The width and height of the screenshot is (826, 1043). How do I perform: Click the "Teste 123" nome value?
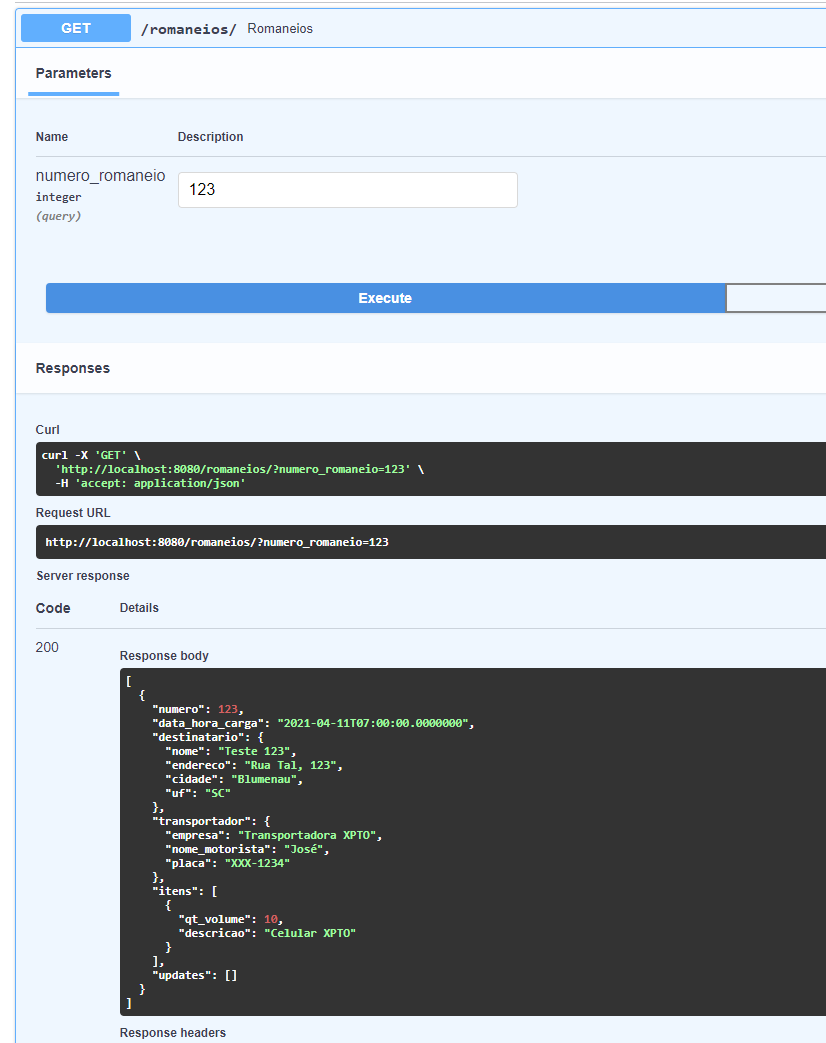coord(254,751)
